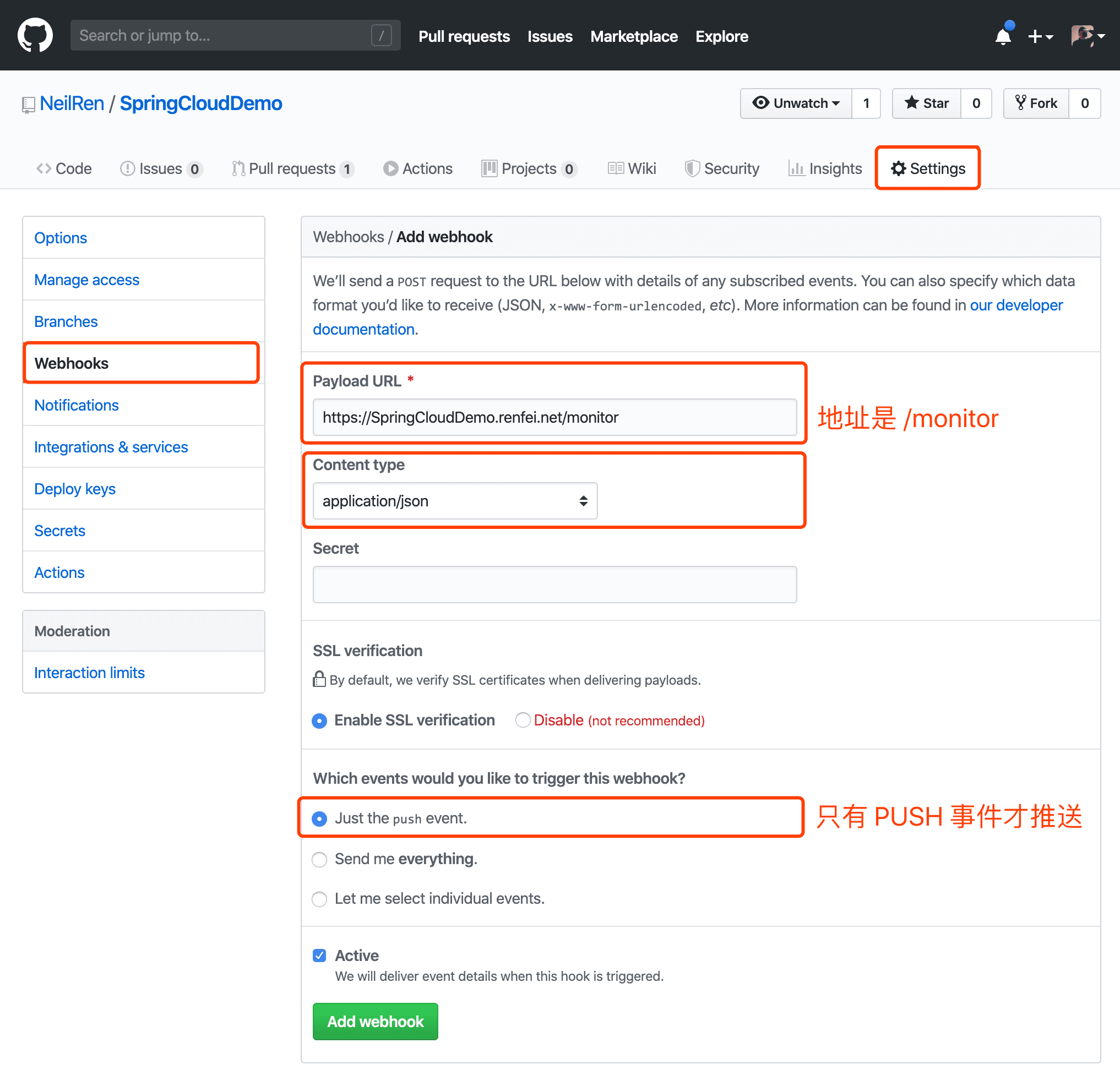Open Secrets settings
The image size is (1120, 1092).
(144, 531)
